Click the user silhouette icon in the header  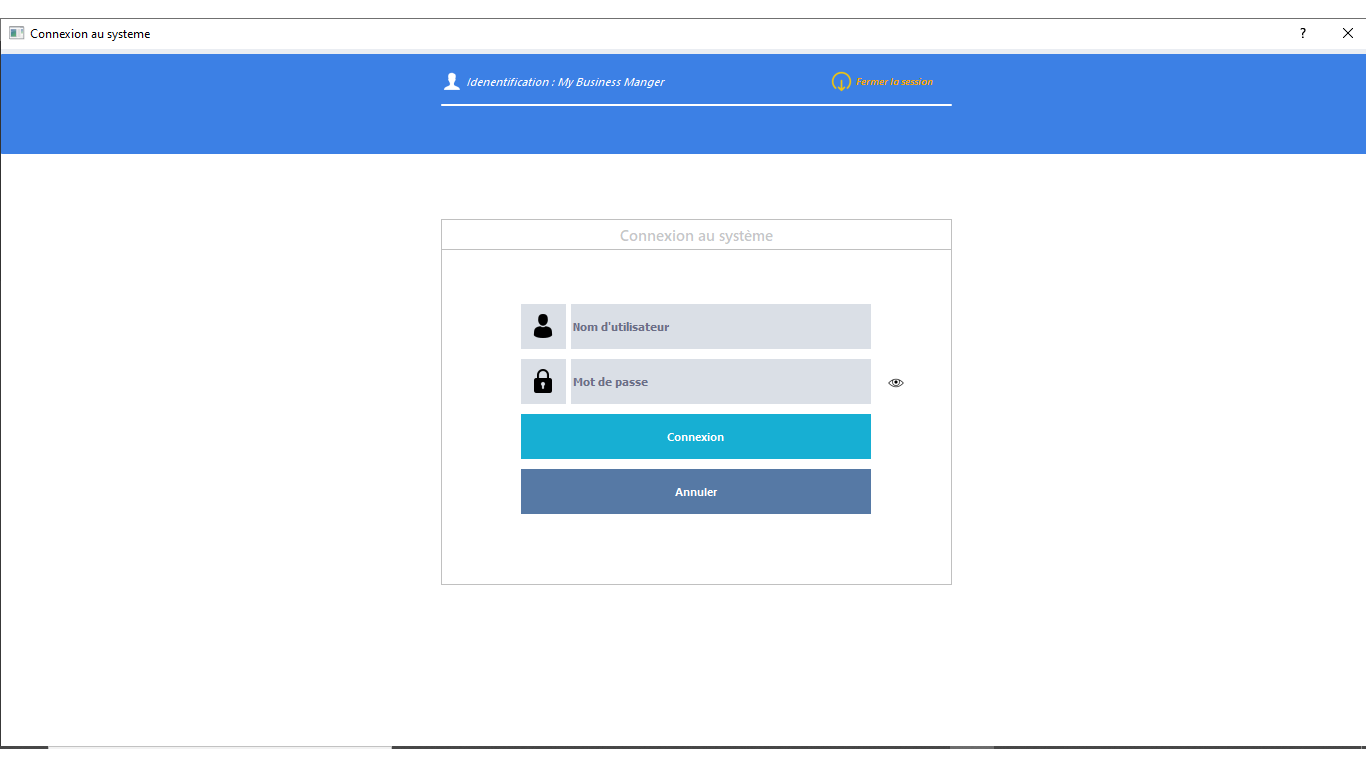452,80
